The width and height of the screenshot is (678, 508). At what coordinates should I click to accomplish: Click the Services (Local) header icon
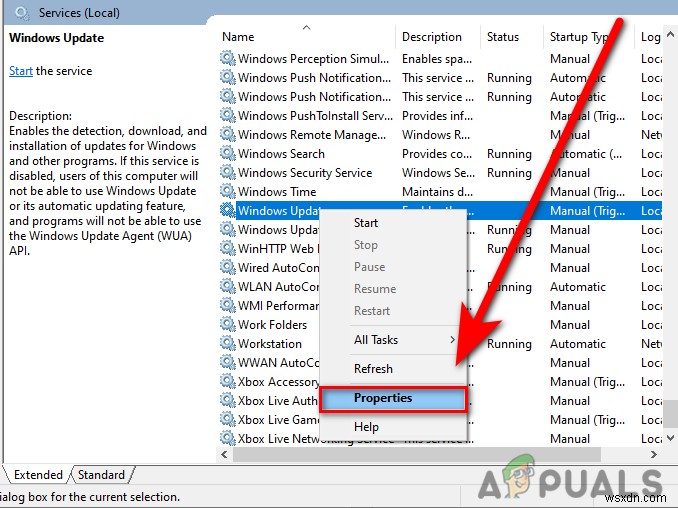(22, 13)
